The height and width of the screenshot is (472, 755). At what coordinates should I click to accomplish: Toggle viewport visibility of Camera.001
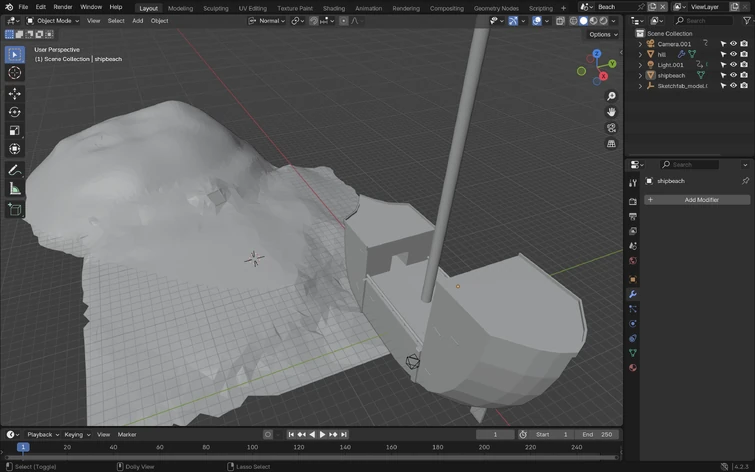click(733, 44)
